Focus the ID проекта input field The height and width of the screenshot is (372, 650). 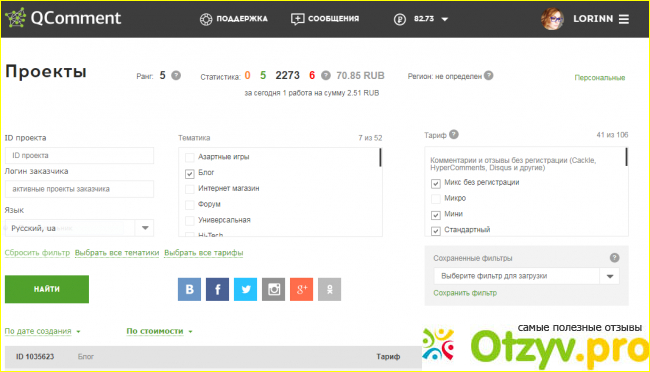point(80,156)
